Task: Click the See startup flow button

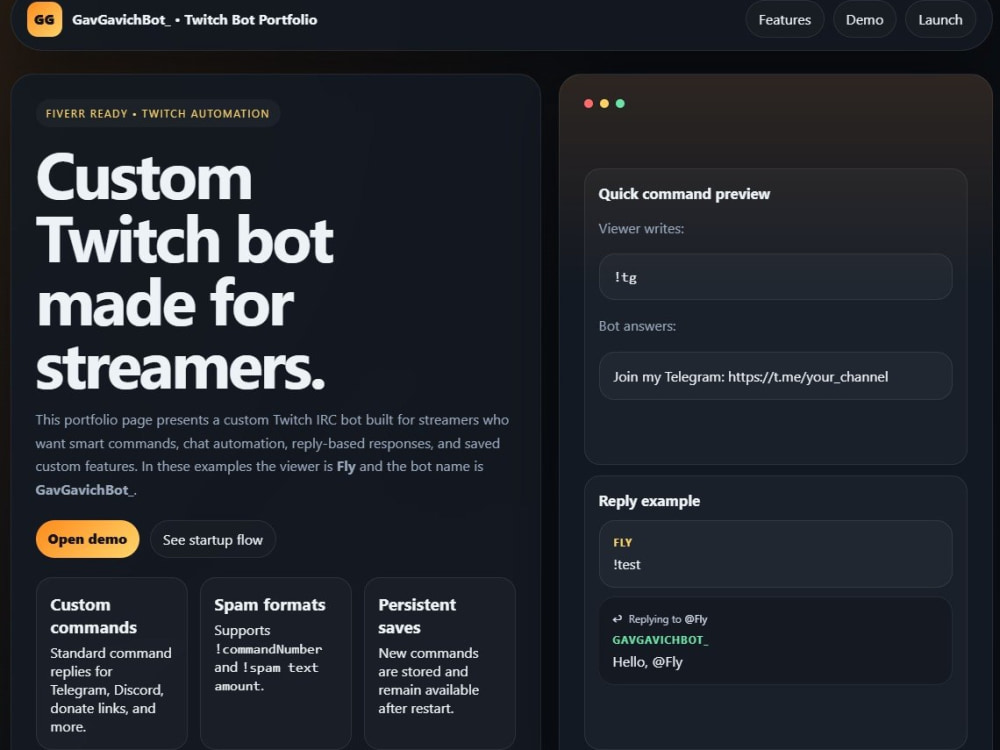Action: (x=212, y=540)
